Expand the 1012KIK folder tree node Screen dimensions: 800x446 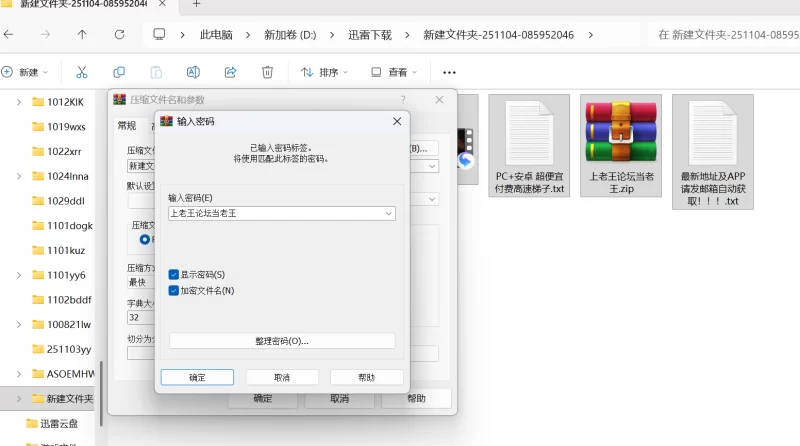(x=20, y=101)
